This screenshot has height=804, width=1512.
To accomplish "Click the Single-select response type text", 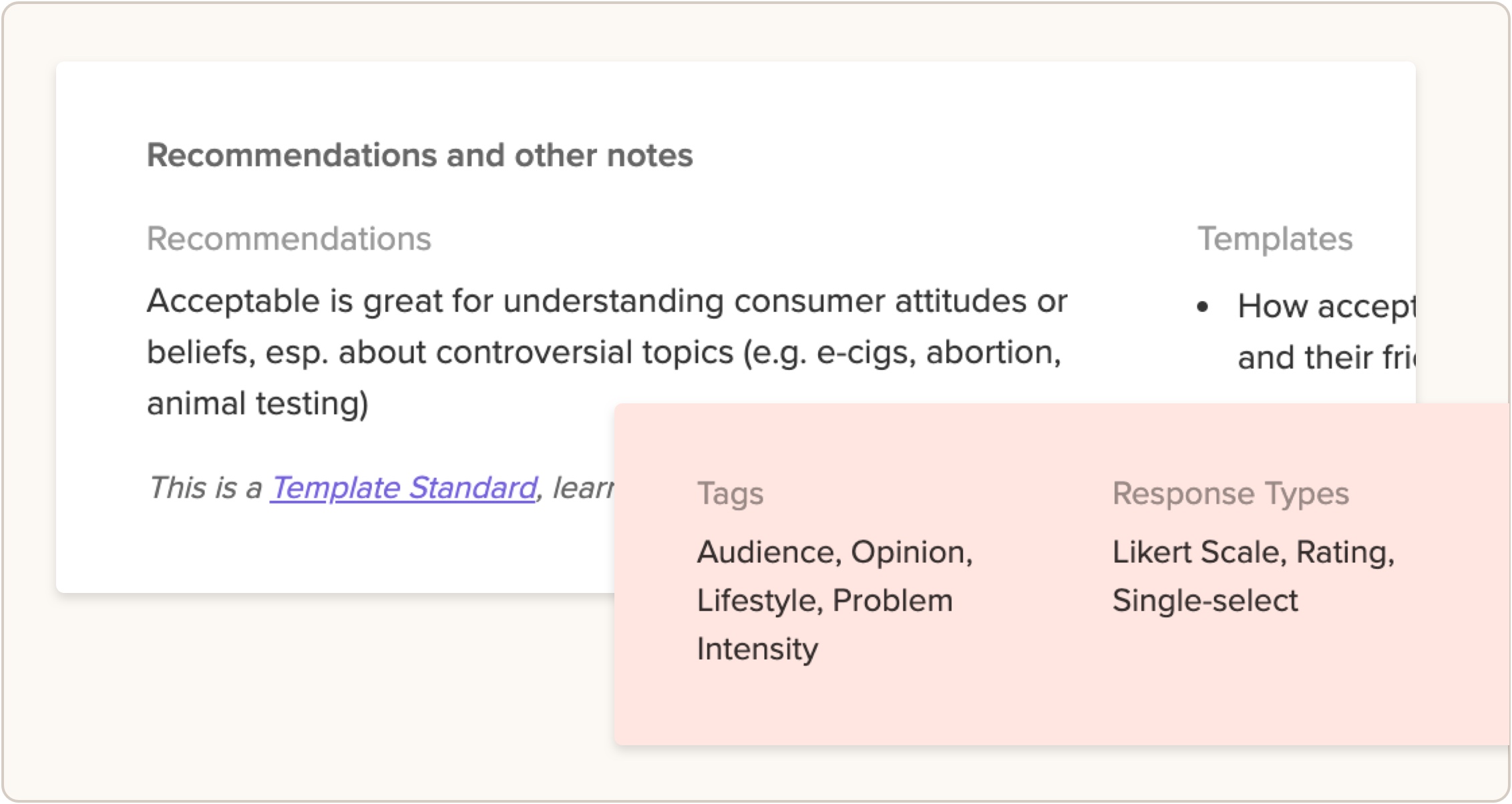I will pos(1205,600).
